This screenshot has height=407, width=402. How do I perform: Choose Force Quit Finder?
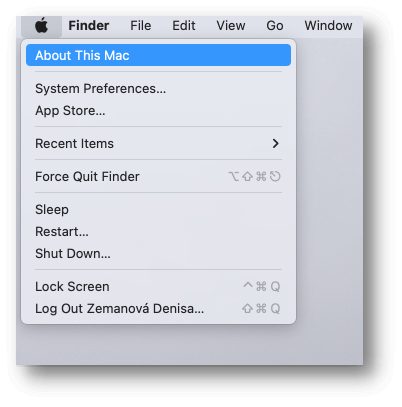[x=158, y=177]
